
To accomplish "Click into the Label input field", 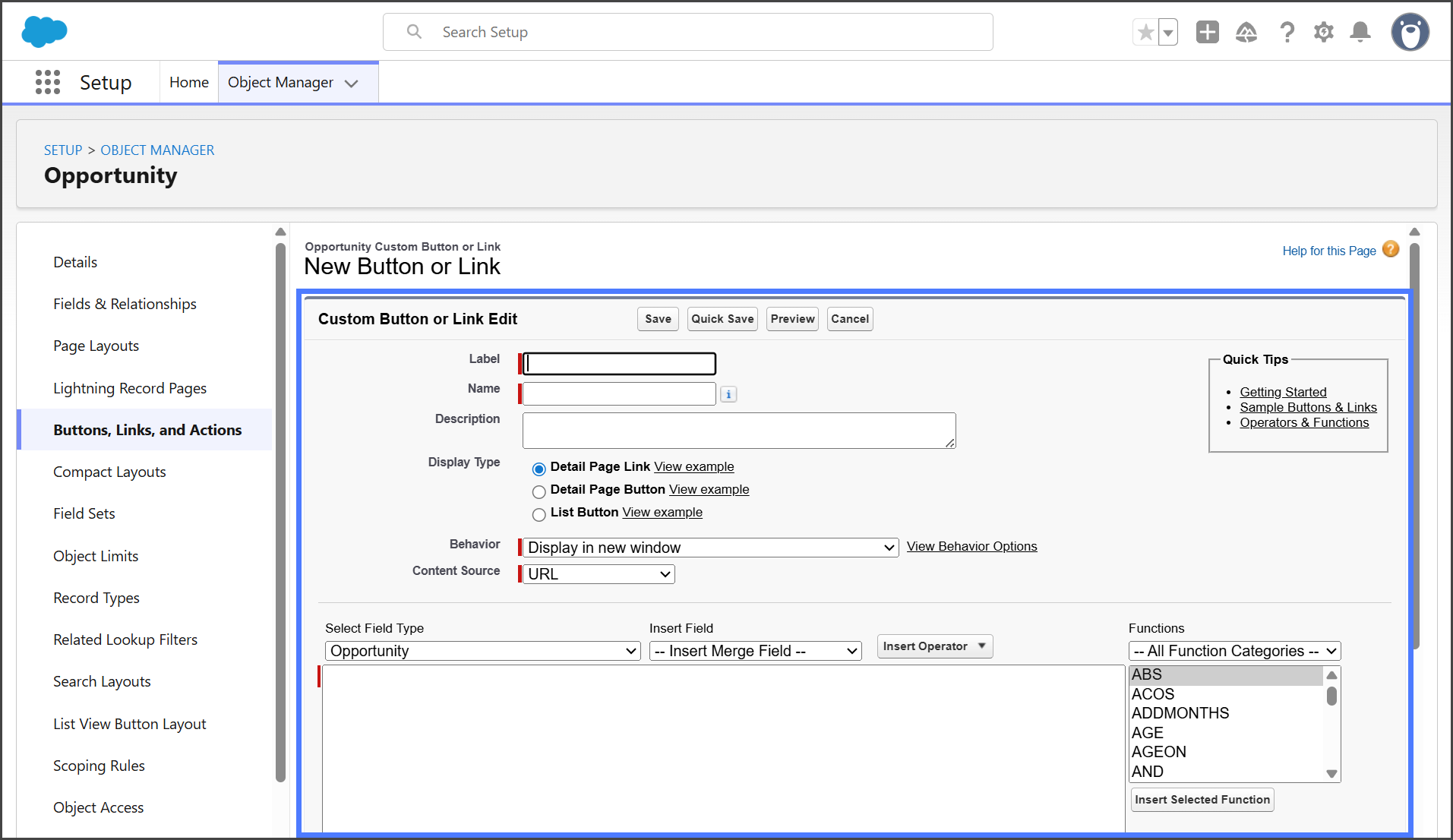I will 620,364.
